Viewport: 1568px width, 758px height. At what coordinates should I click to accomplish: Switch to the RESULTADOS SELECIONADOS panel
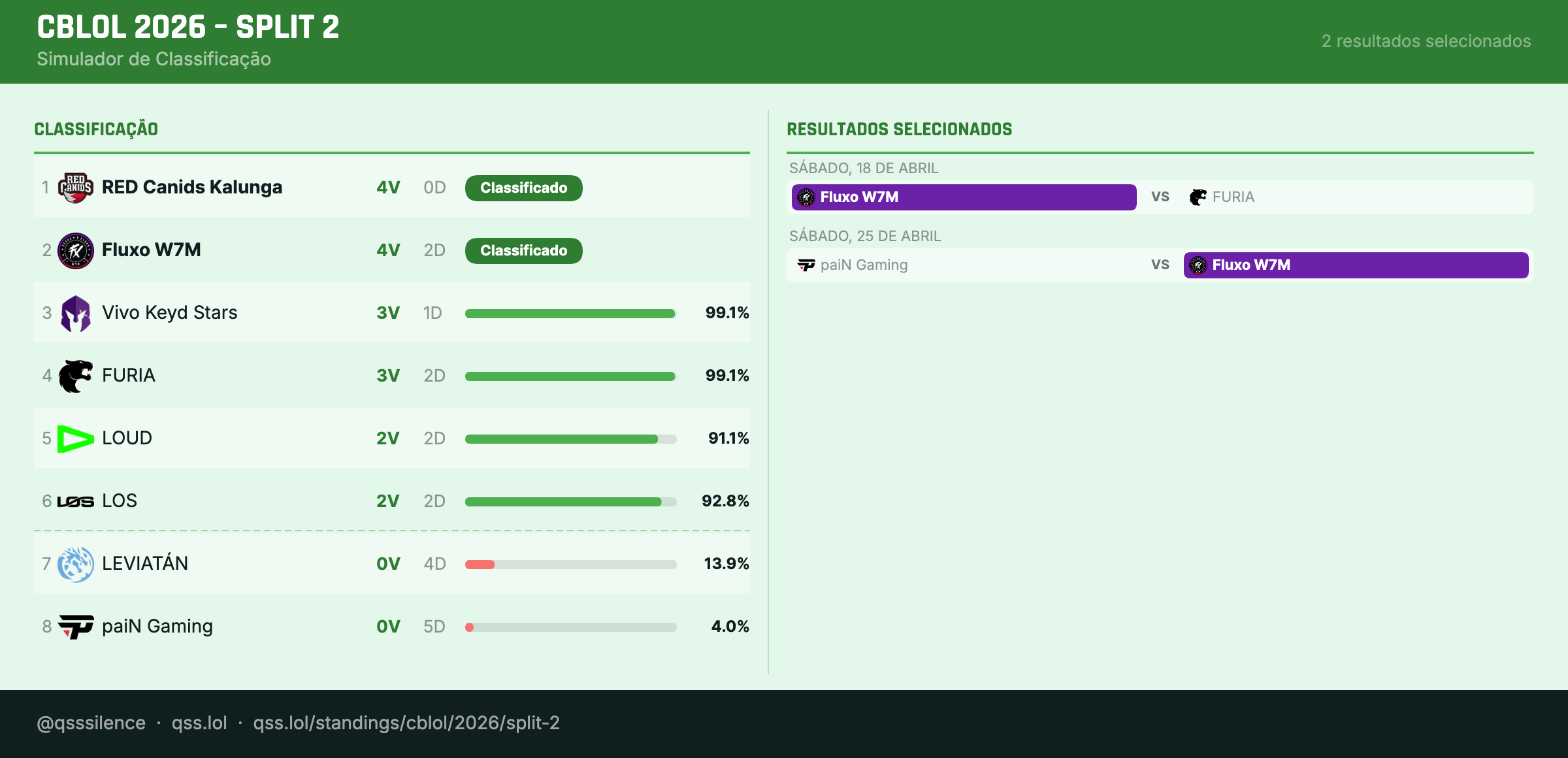(x=899, y=129)
